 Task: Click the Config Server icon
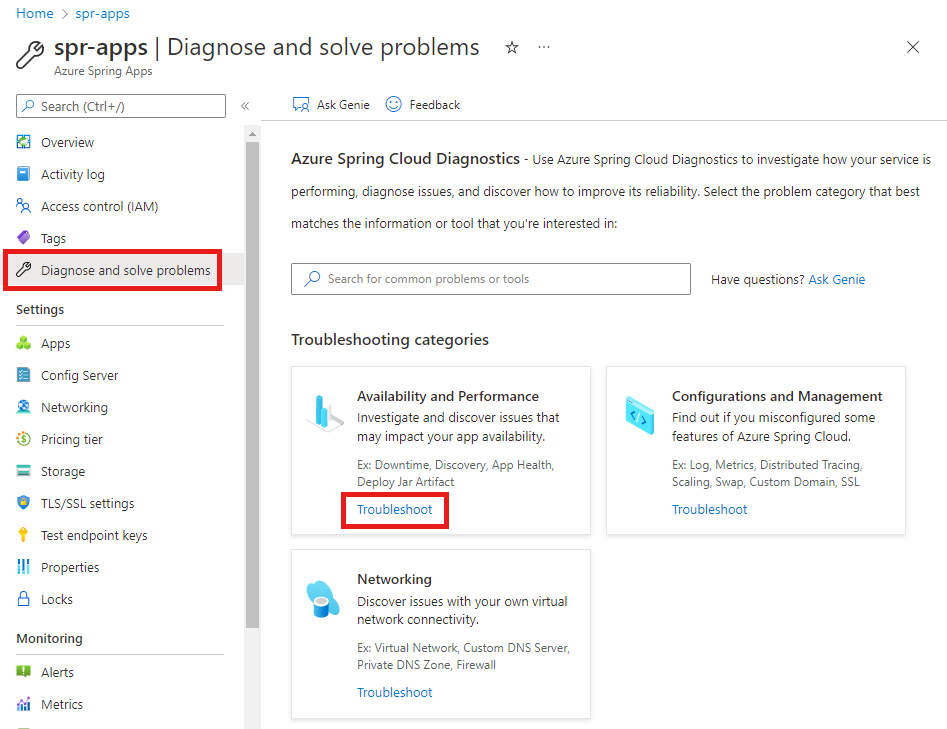[24, 375]
